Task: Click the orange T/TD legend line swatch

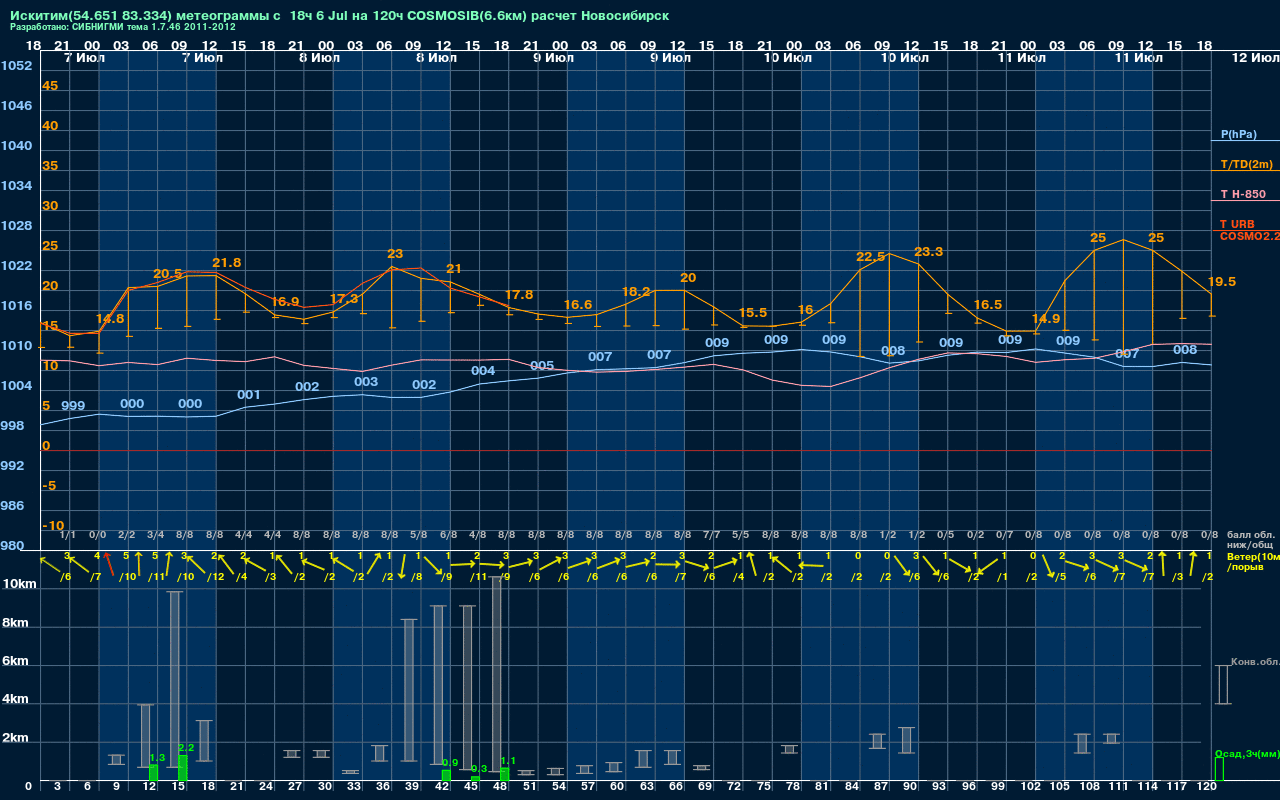Action: [x=1245, y=171]
